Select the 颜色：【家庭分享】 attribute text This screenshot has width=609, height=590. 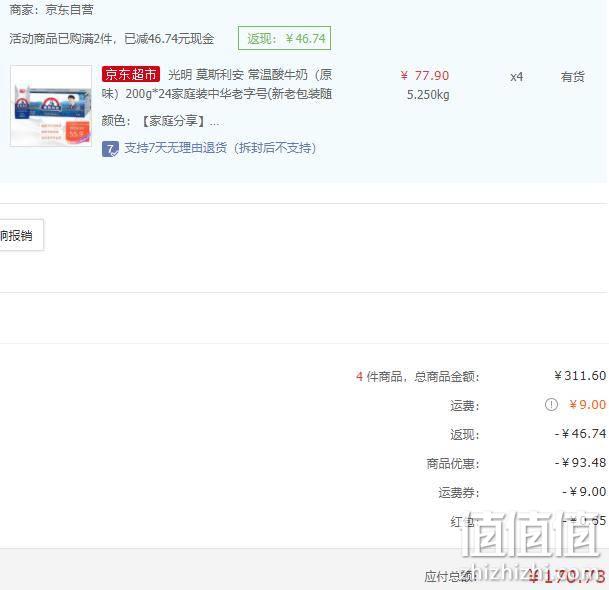[160, 121]
